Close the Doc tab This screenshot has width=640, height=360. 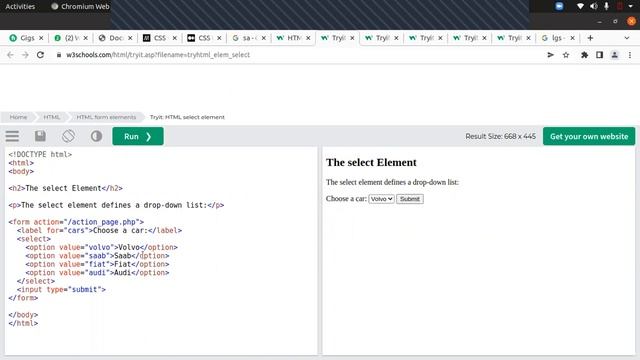pos(130,38)
